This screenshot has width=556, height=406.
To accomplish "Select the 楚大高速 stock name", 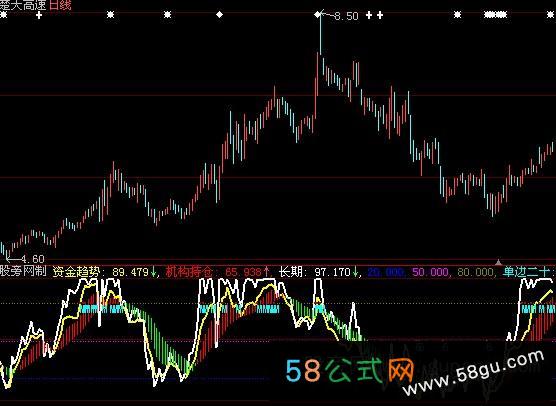I will [x=23, y=5].
